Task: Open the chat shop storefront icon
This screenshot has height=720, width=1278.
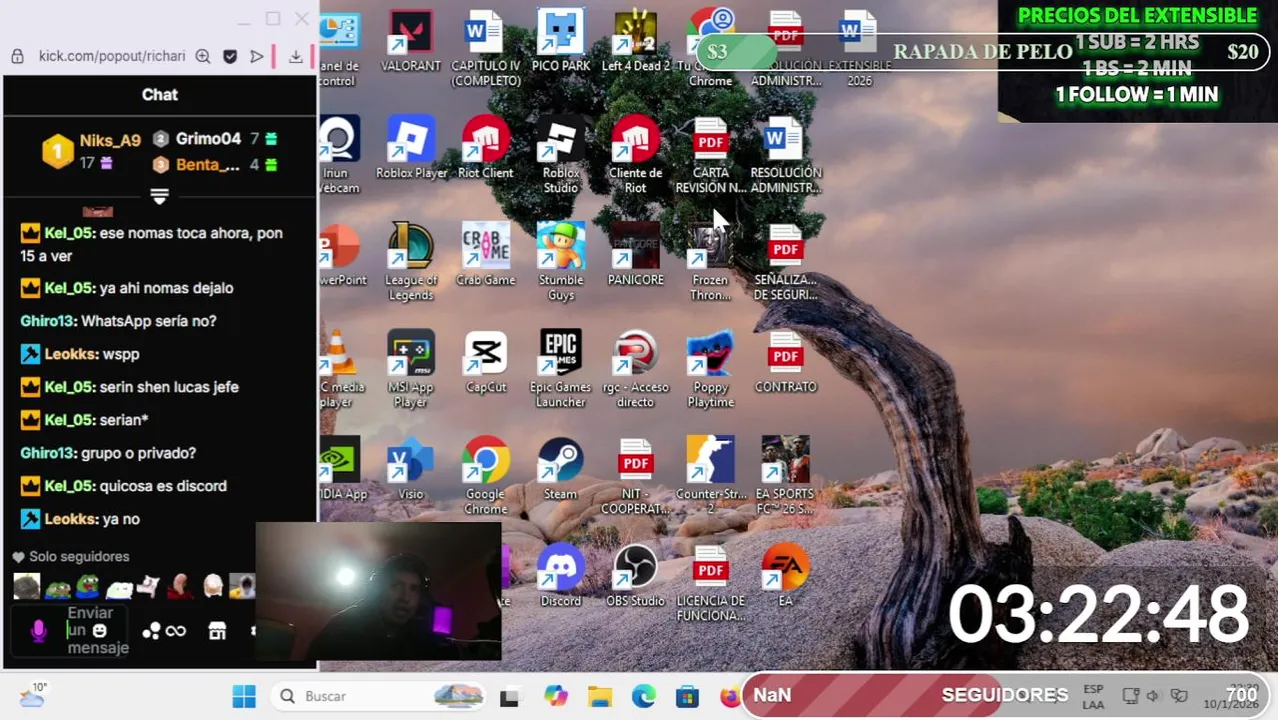Action: (x=217, y=631)
